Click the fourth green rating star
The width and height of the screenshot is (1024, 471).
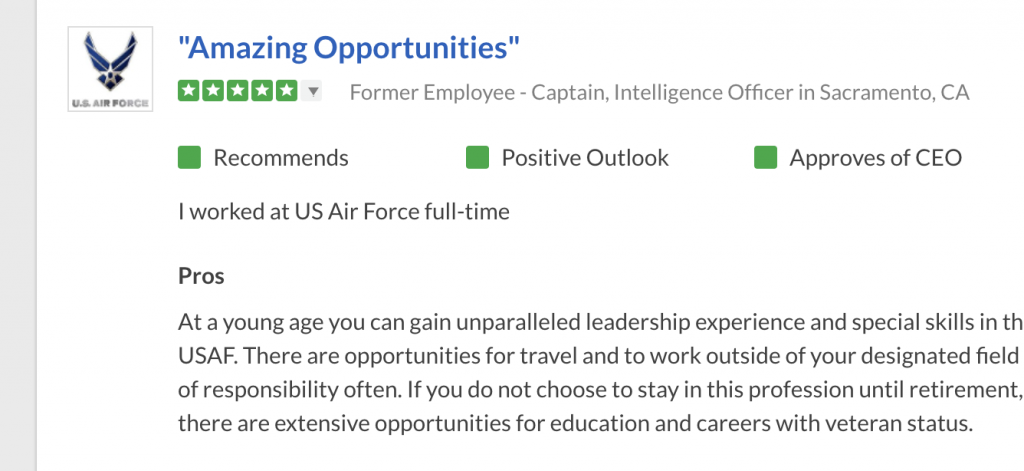(x=261, y=91)
